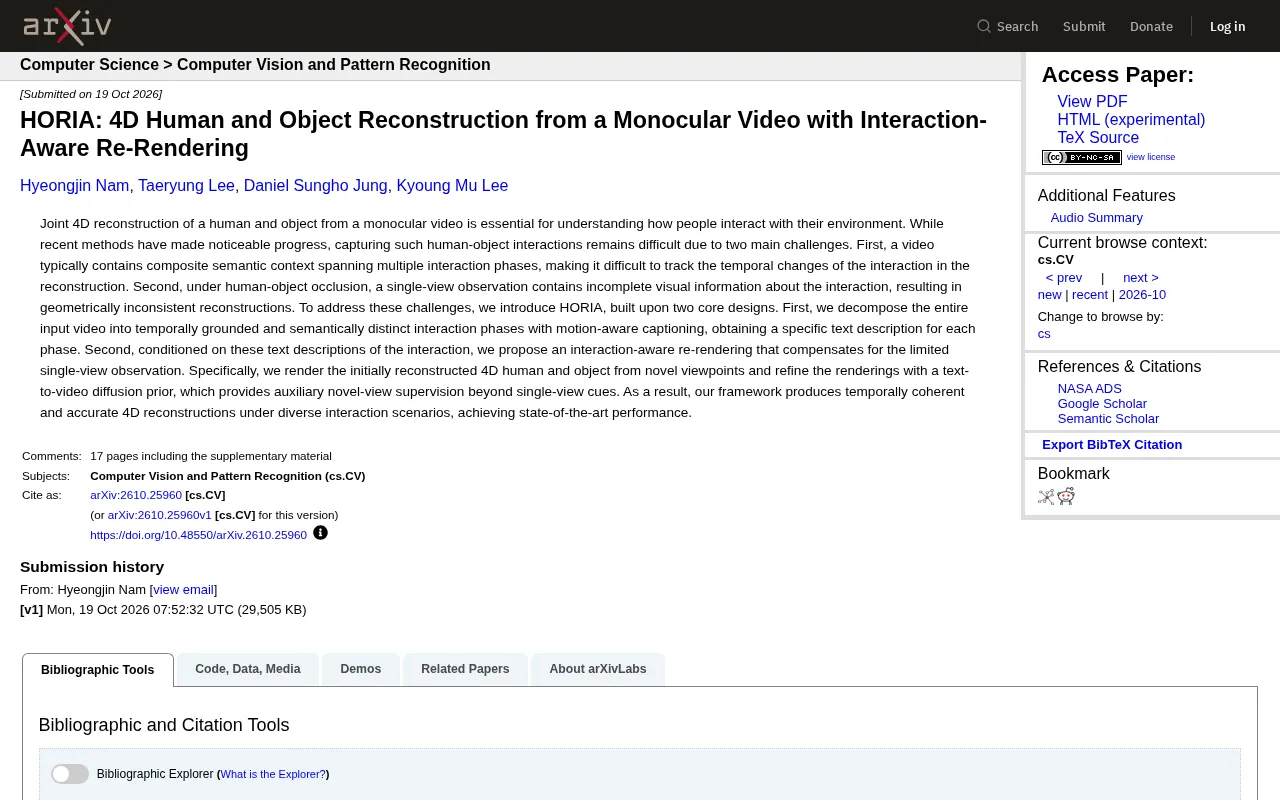Image resolution: width=1280 pixels, height=800 pixels.
Task: Click the CC BY-NC-SA license badge
Action: point(1081,157)
